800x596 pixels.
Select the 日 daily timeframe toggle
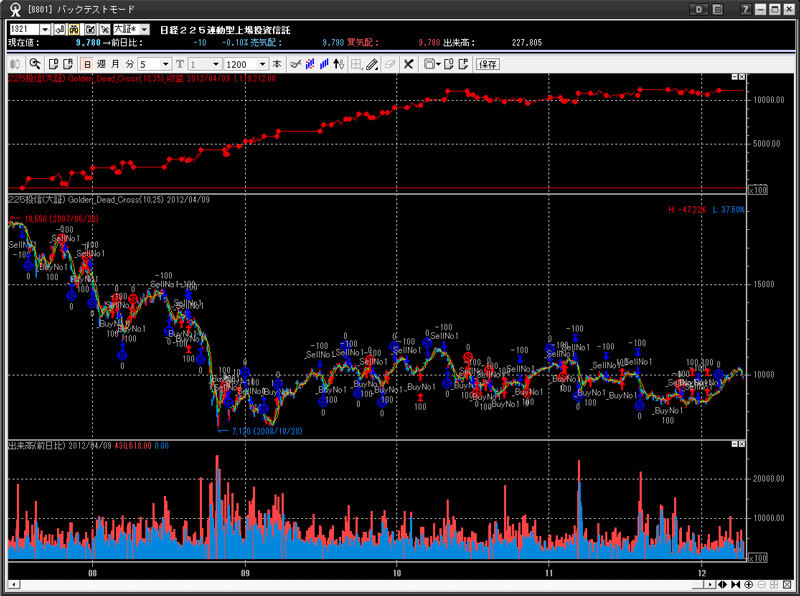point(87,64)
